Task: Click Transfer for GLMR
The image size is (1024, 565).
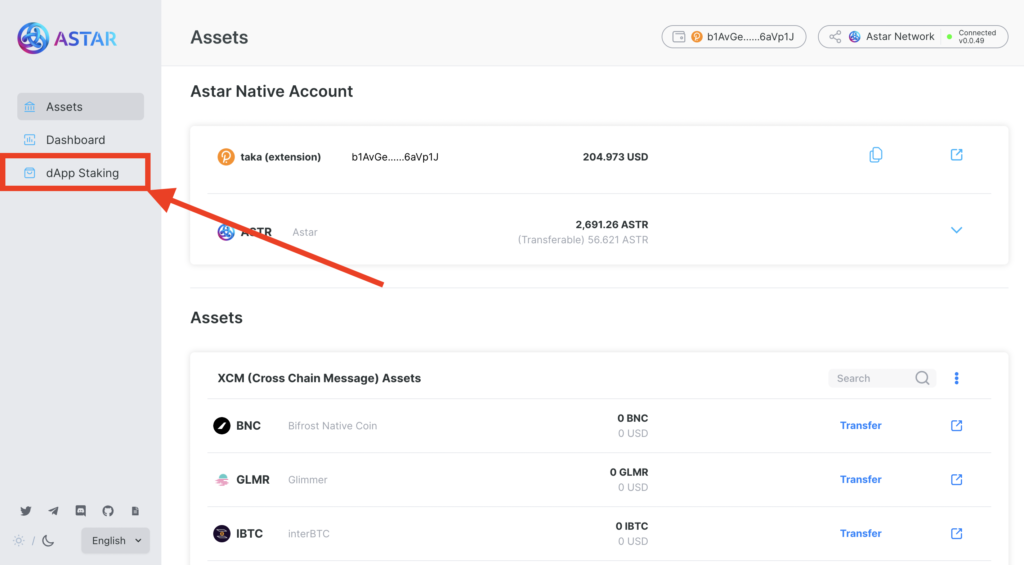Action: 861,479
